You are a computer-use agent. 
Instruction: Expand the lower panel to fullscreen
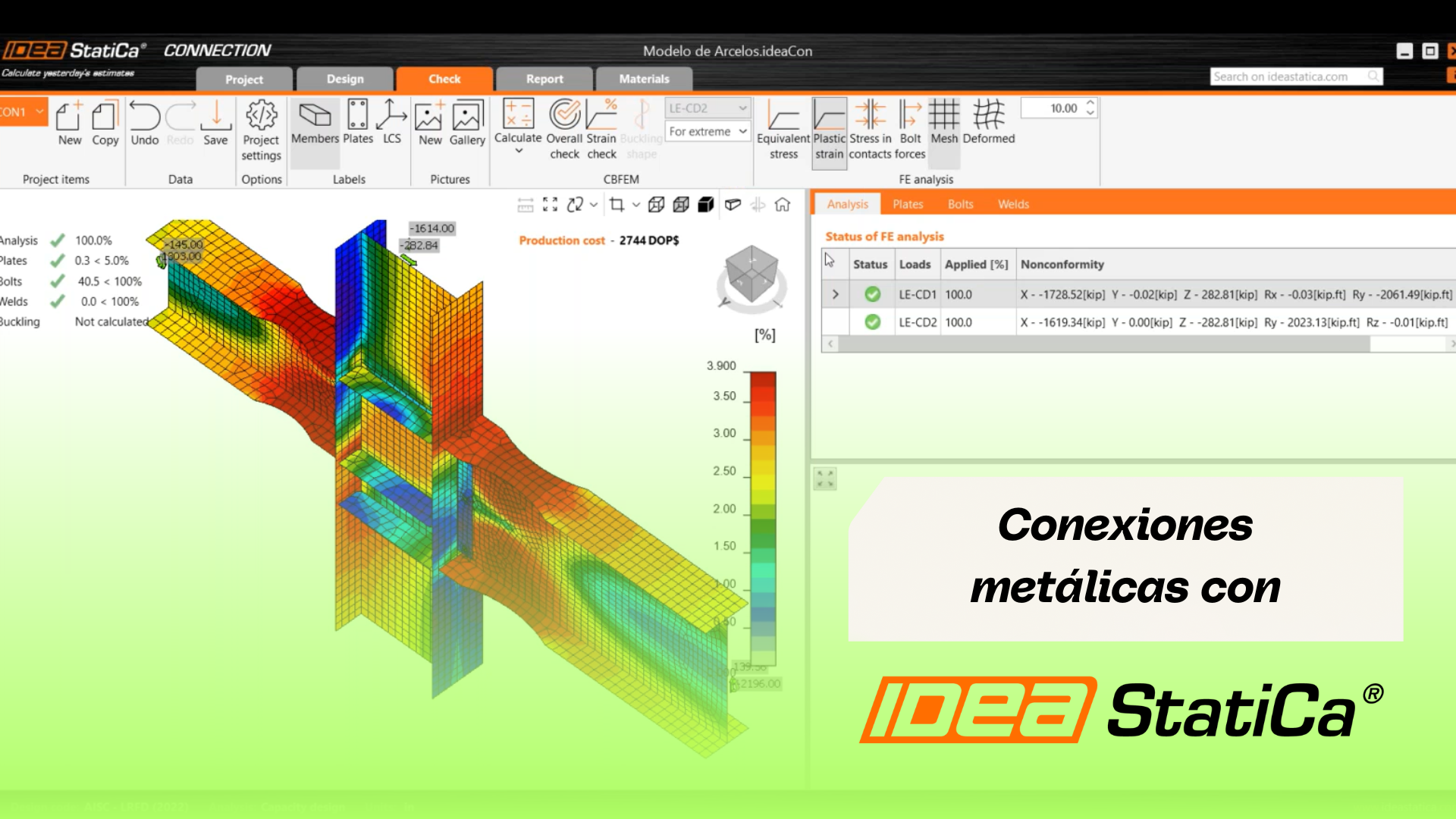click(x=825, y=479)
